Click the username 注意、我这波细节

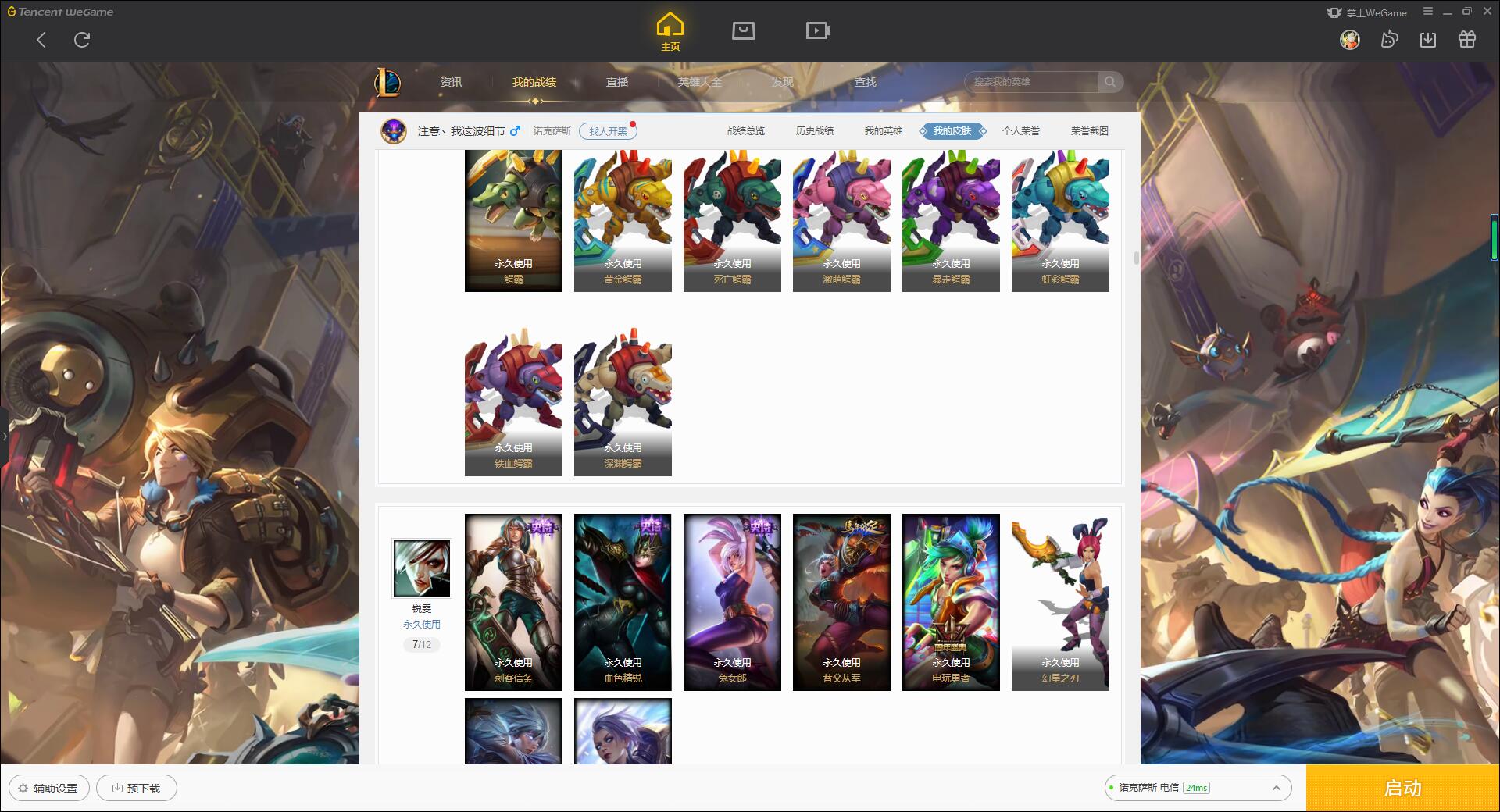pos(462,131)
